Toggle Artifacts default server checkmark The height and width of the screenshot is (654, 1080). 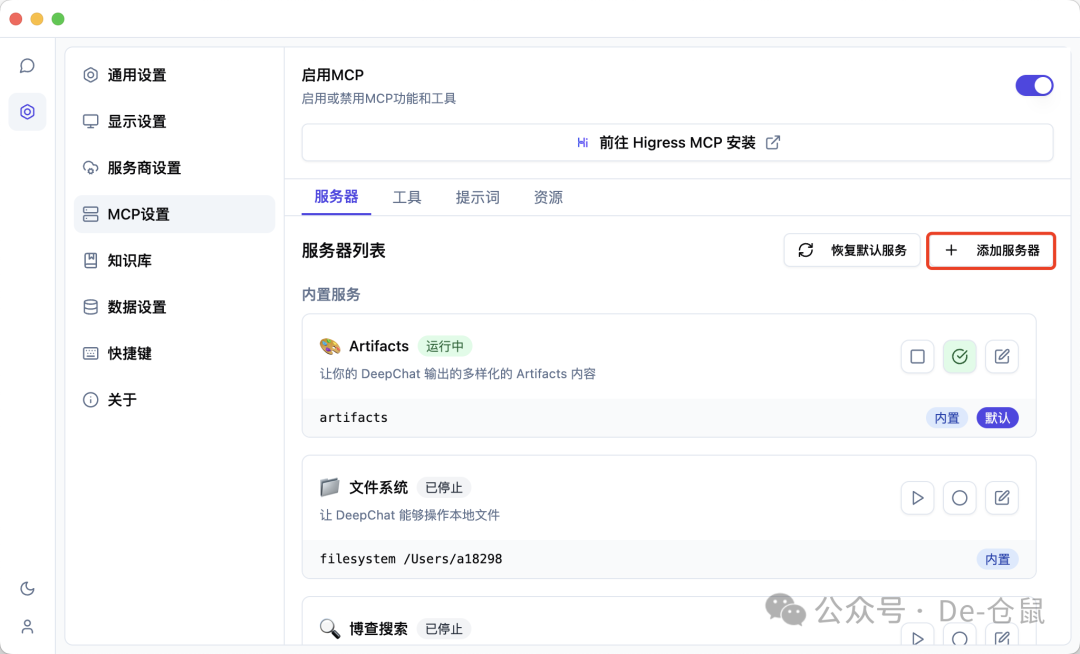tap(960, 357)
